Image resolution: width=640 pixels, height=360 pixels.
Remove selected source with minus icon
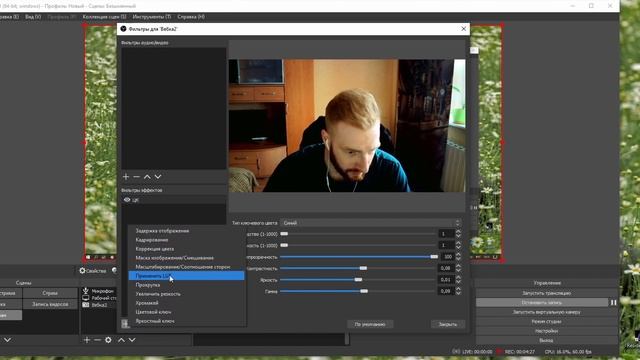pyautogui.click(x=97, y=340)
